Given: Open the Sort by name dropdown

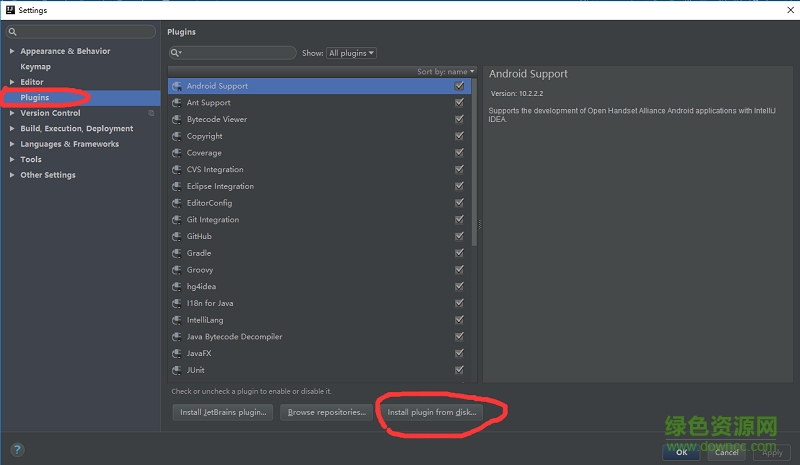Looking at the screenshot, I should (x=445, y=71).
